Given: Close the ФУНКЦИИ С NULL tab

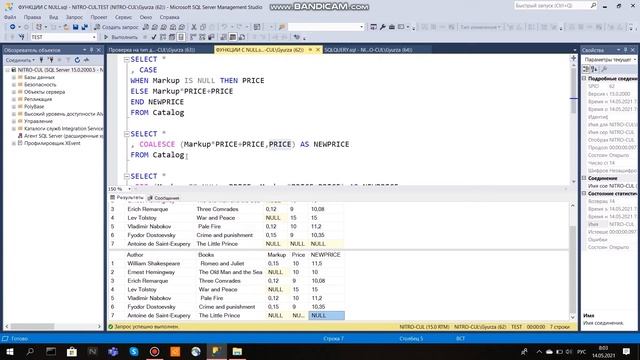Looking at the screenshot, I should coord(318,50).
